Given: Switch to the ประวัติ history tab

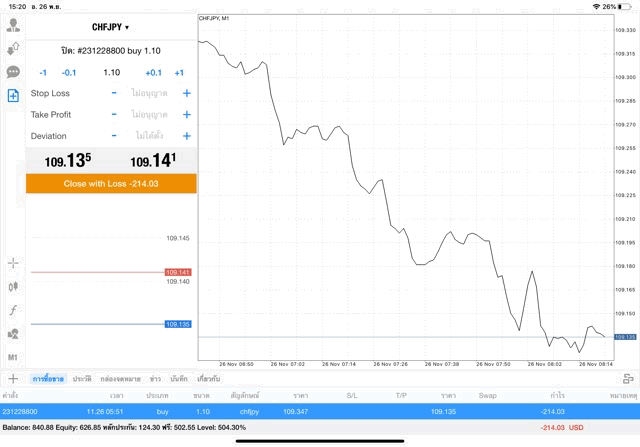Looking at the screenshot, I should pyautogui.click(x=80, y=379).
